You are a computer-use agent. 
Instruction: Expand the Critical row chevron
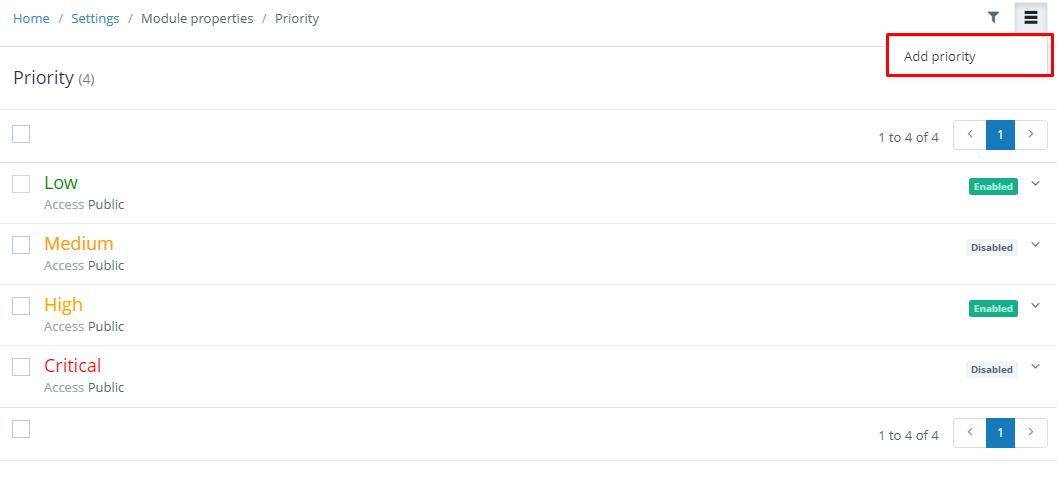1036,366
